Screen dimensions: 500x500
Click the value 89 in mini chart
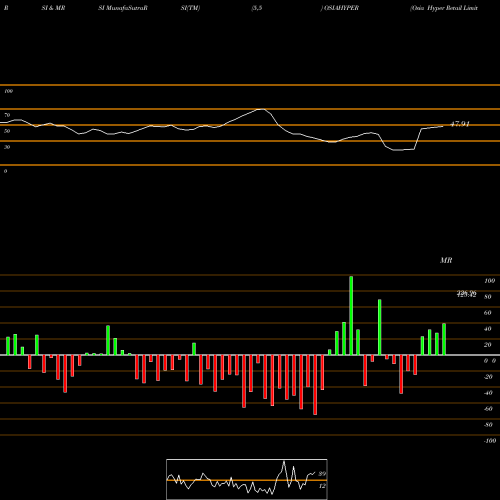click(x=322, y=474)
